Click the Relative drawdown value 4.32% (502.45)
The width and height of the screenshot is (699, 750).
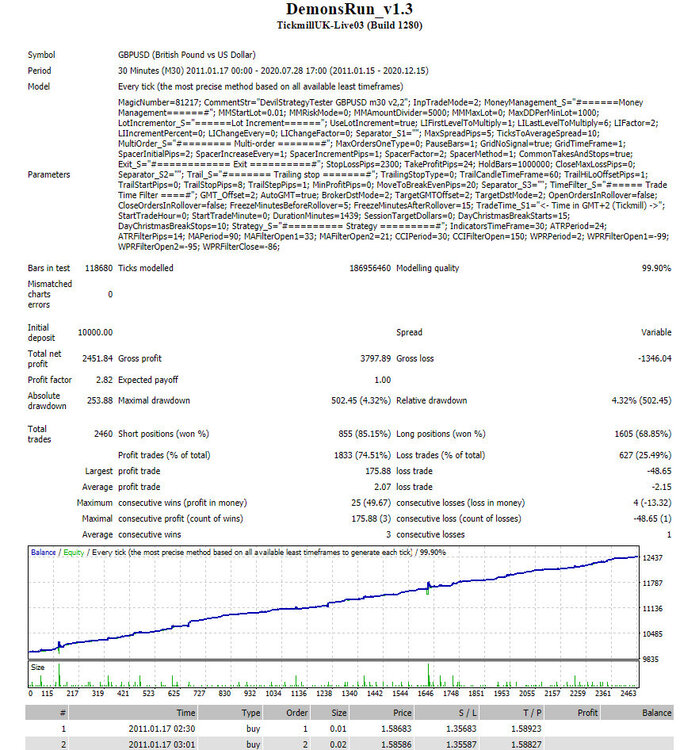click(641, 401)
